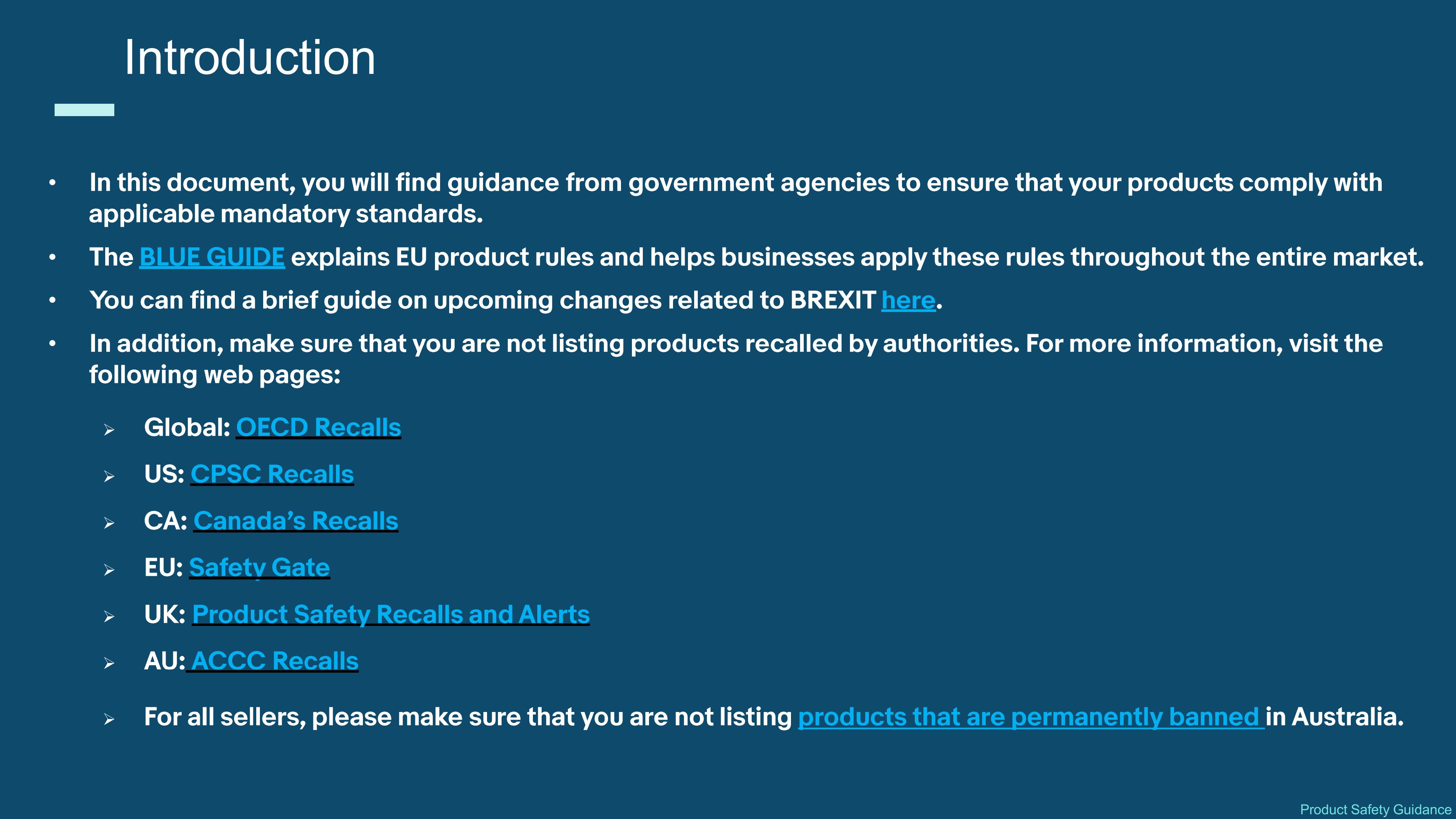This screenshot has height=819, width=1456.
Task: Click the arrow bullet beside US
Action: [x=109, y=477]
